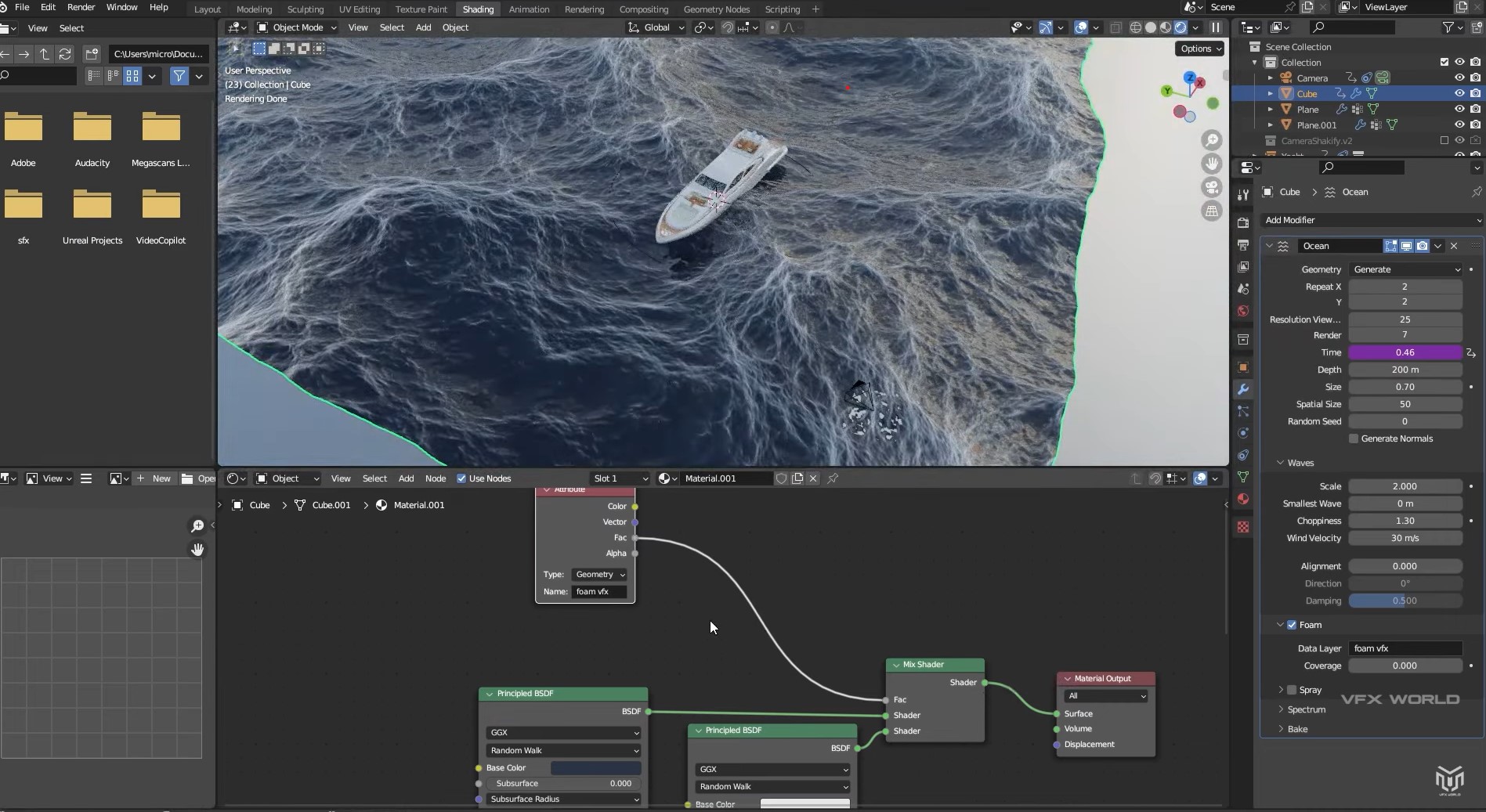Duplicate Material.001 with new material icon
This screenshot has height=812, width=1486.
point(797,478)
